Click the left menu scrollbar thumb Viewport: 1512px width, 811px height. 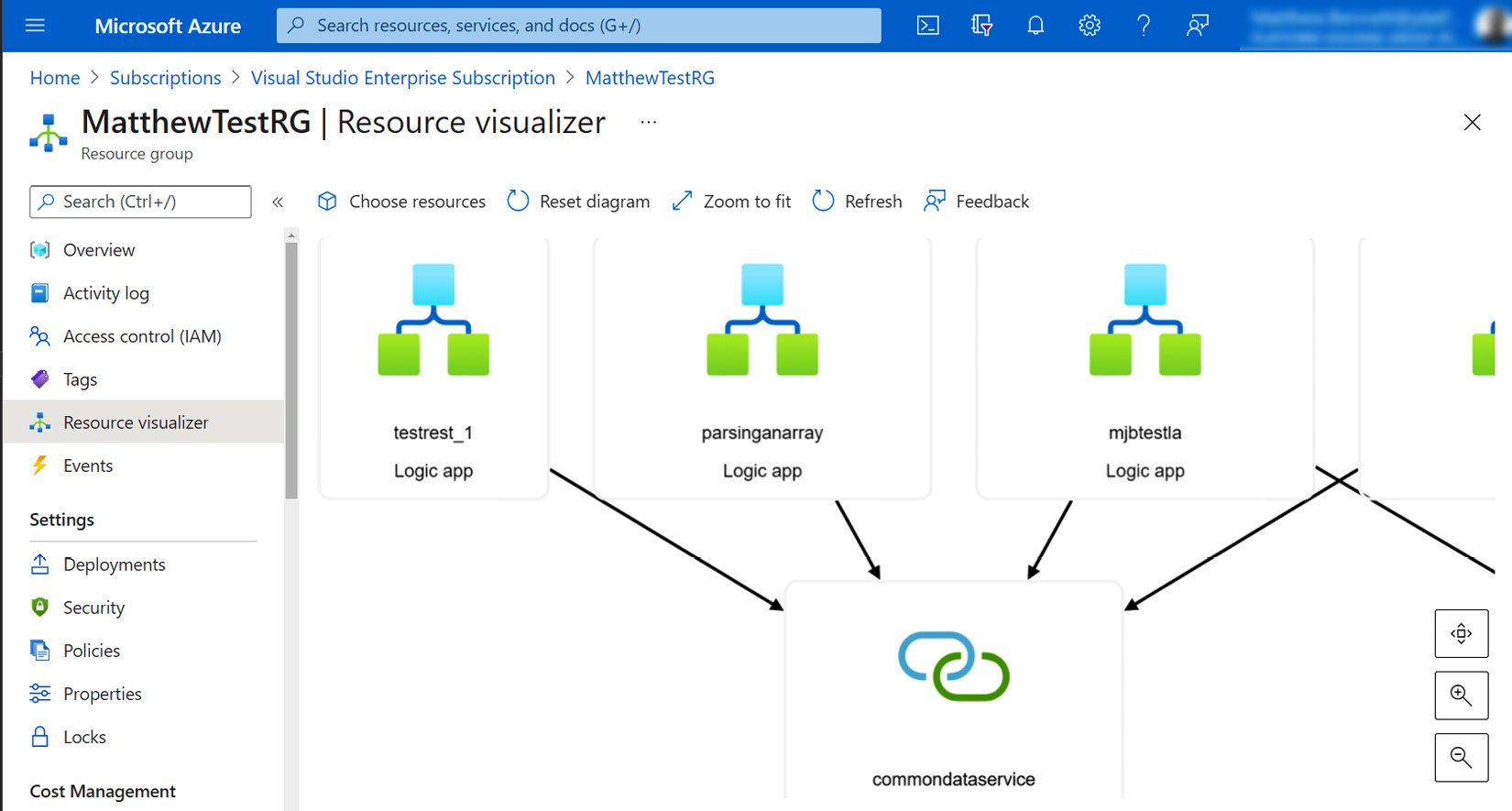291,370
